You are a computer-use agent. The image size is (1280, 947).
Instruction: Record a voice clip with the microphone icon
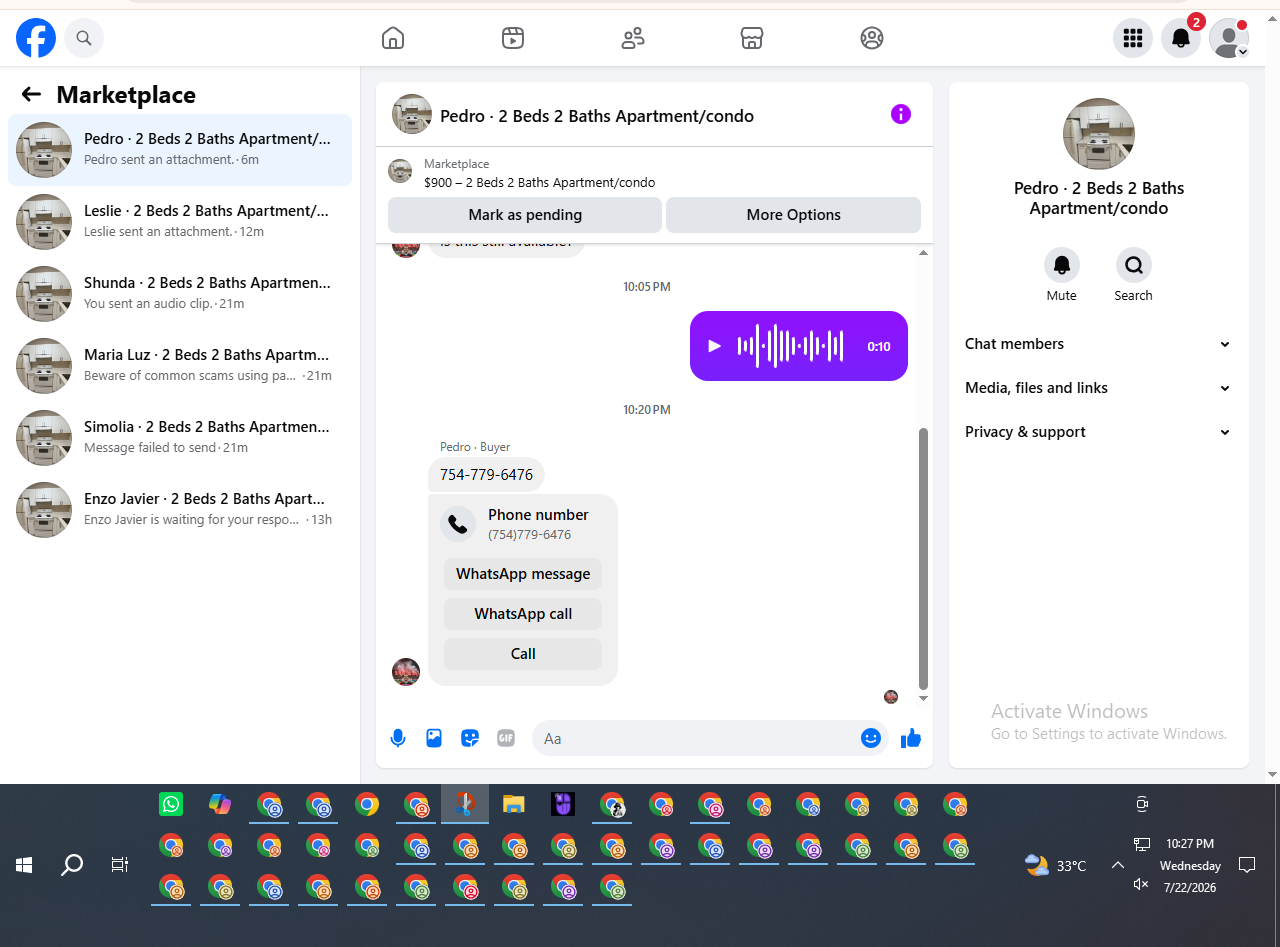click(398, 738)
